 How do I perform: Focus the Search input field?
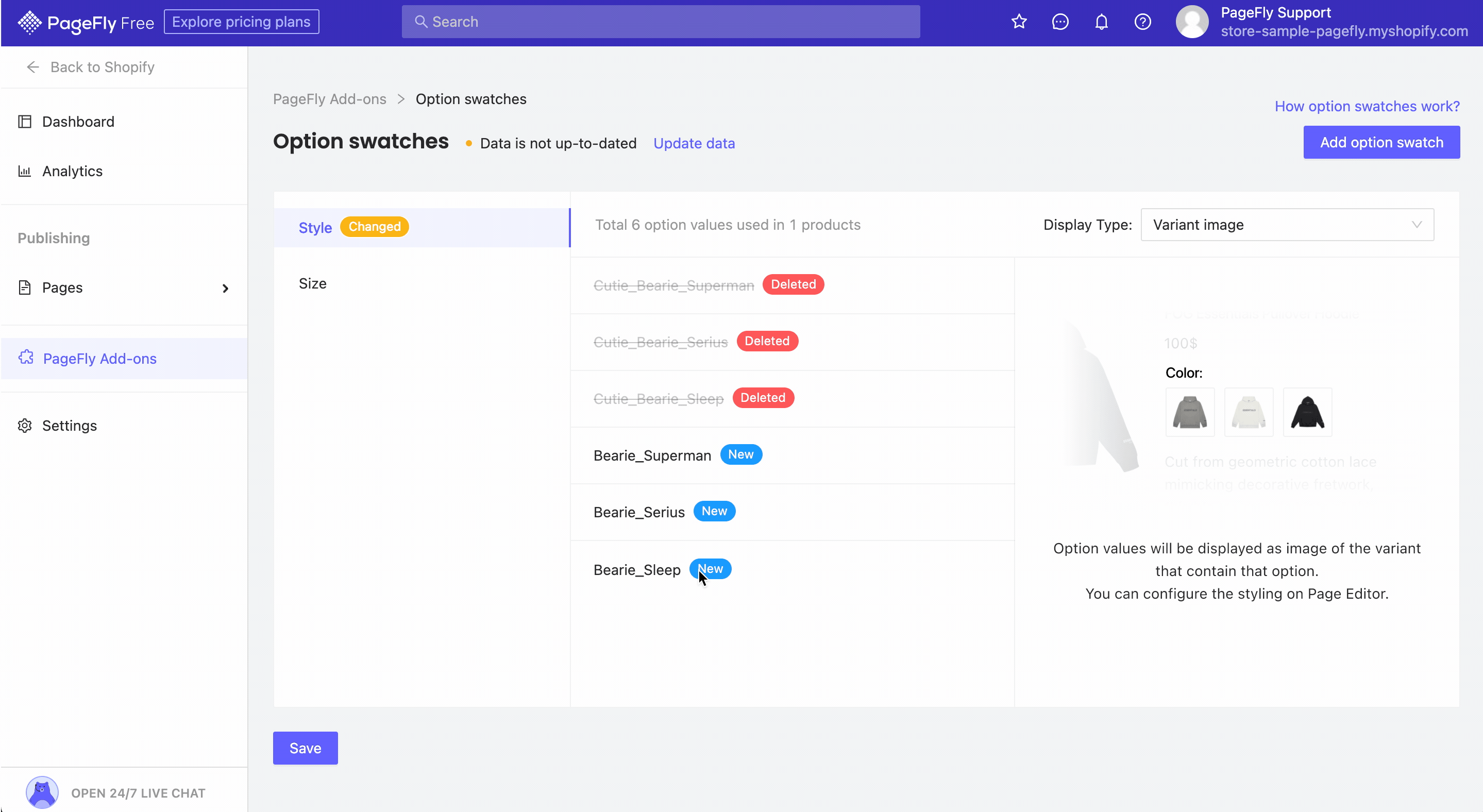(660, 22)
